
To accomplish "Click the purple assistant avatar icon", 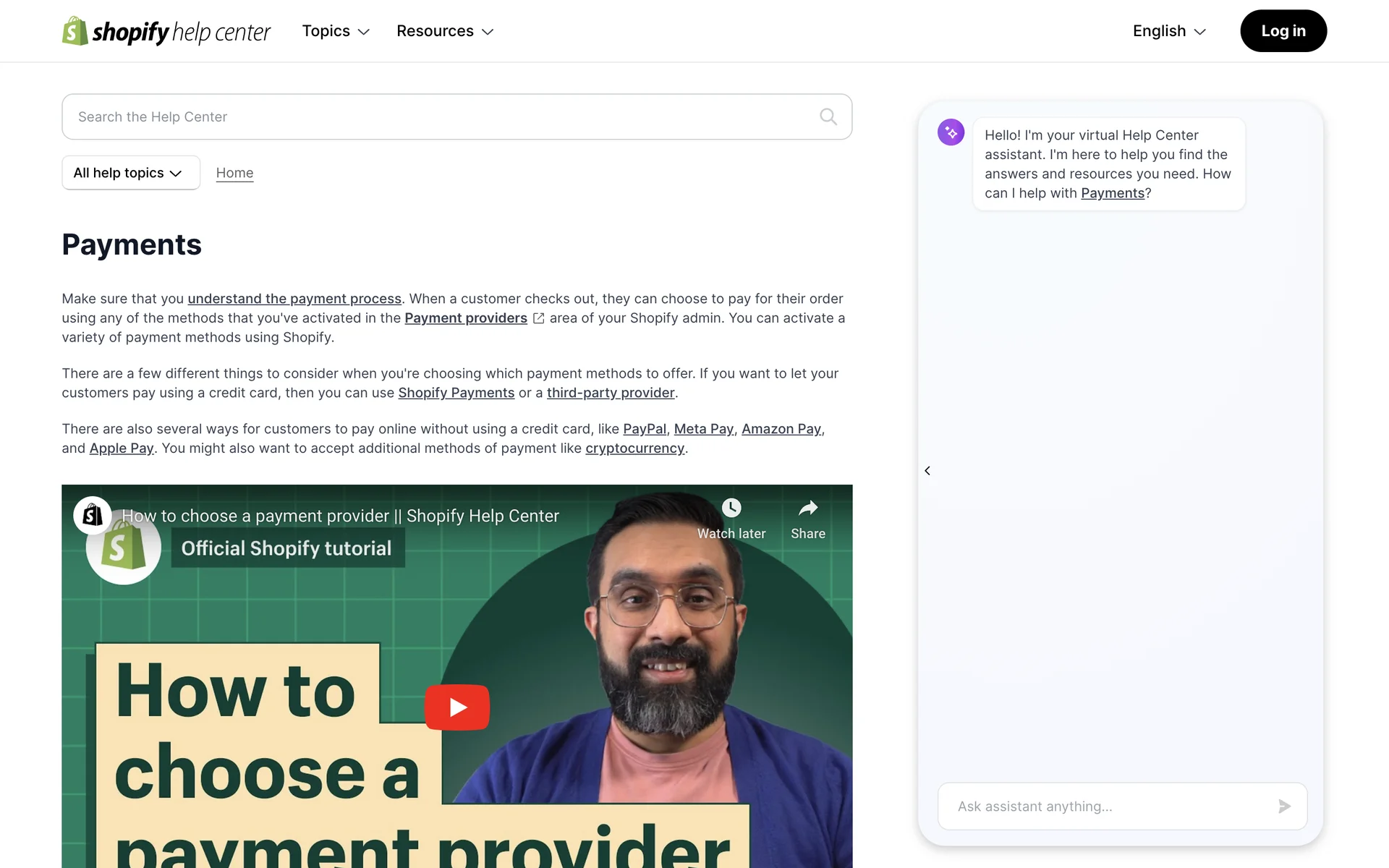I will [951, 132].
